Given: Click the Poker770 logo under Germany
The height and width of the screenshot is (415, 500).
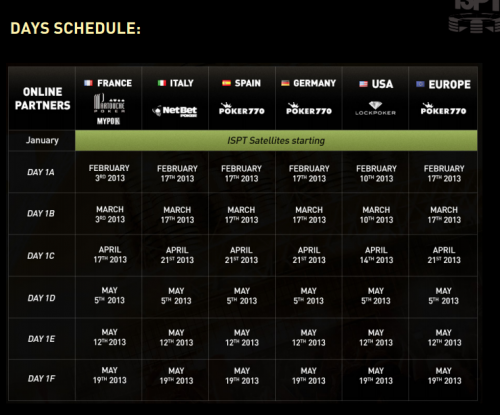Looking at the screenshot, I should tap(309, 109).
